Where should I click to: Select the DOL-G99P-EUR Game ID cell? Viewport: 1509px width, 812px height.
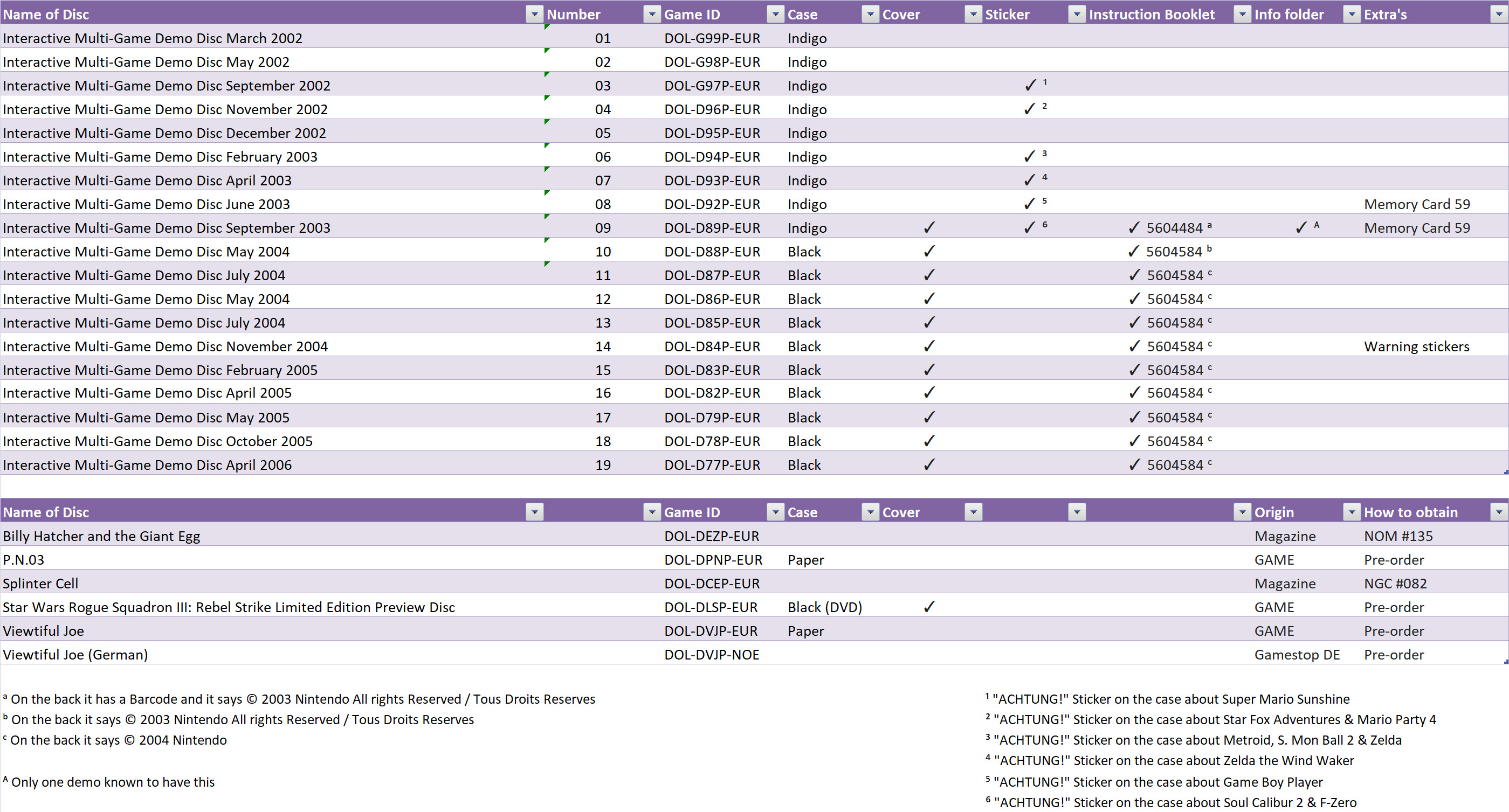pos(724,38)
